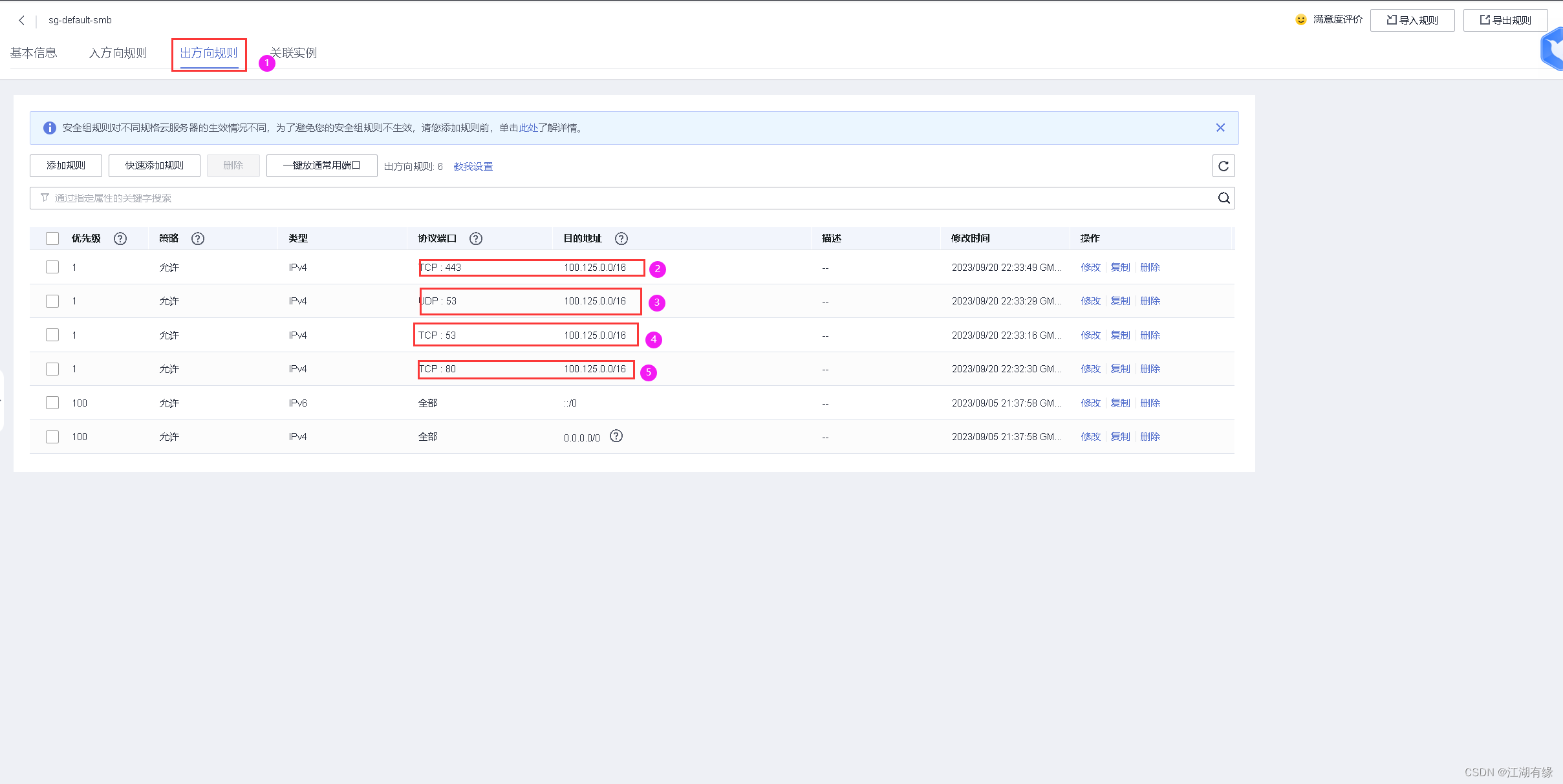Click the refresh icon above the rules table
1563x784 pixels.
point(1223,166)
